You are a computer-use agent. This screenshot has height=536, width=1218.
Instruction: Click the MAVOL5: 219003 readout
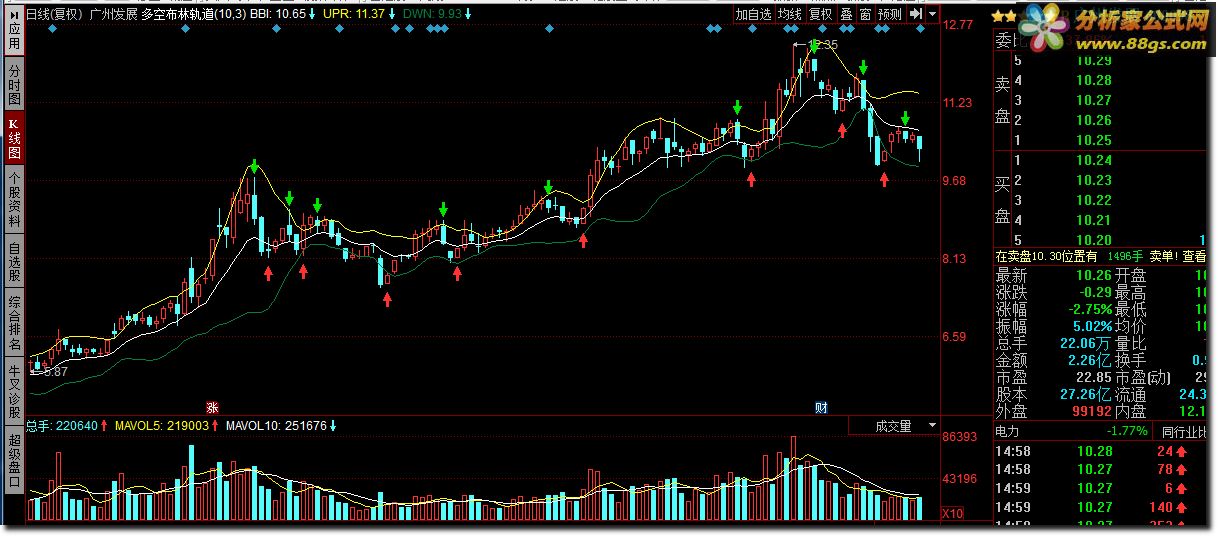tap(162, 426)
